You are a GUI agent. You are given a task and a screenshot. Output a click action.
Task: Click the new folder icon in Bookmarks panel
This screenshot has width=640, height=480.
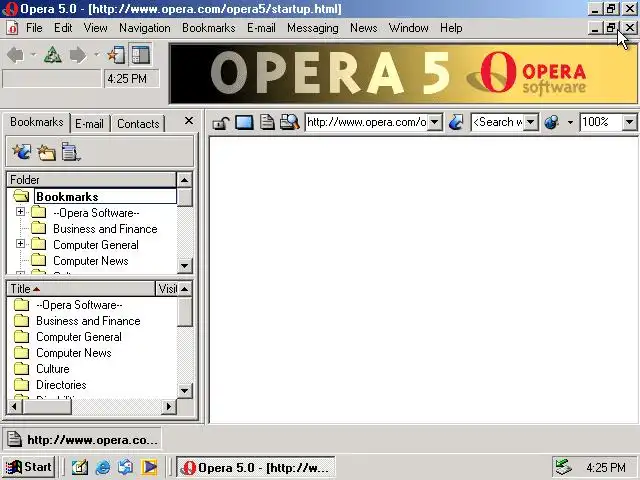pyautogui.click(x=47, y=153)
